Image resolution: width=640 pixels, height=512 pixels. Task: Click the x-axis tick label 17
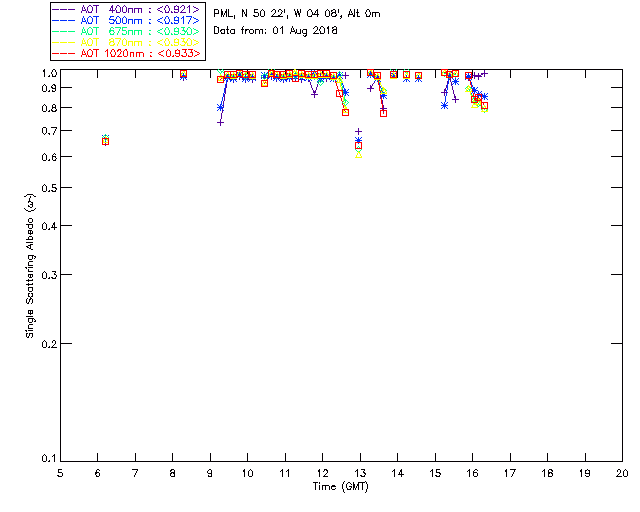[510, 474]
